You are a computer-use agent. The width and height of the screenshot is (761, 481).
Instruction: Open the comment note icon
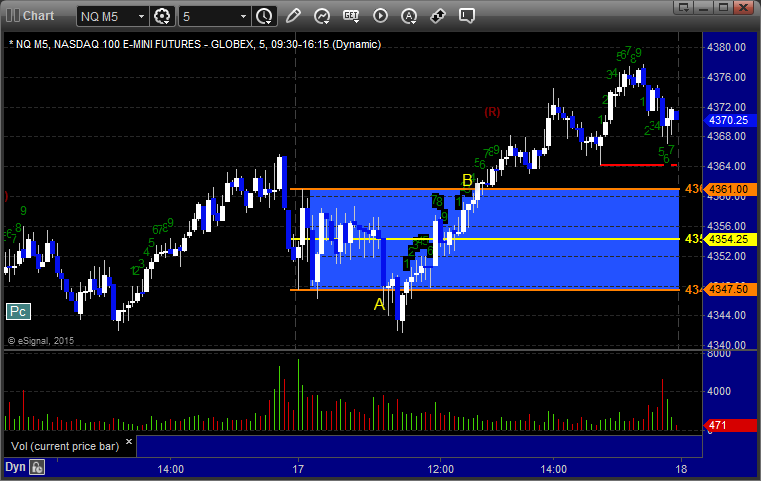pyautogui.click(x=466, y=16)
